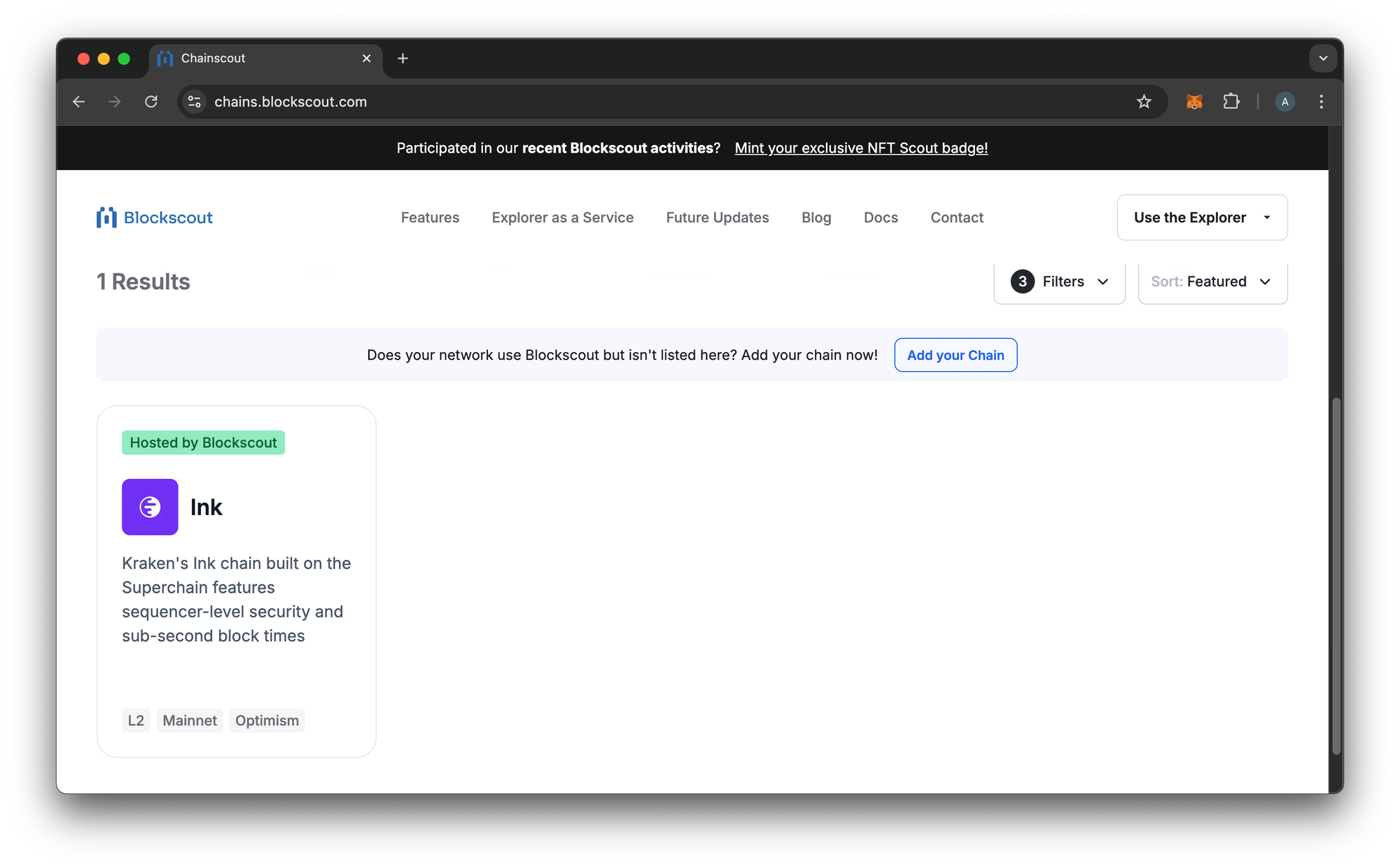Open the Ink chain title

pyautogui.click(x=206, y=507)
